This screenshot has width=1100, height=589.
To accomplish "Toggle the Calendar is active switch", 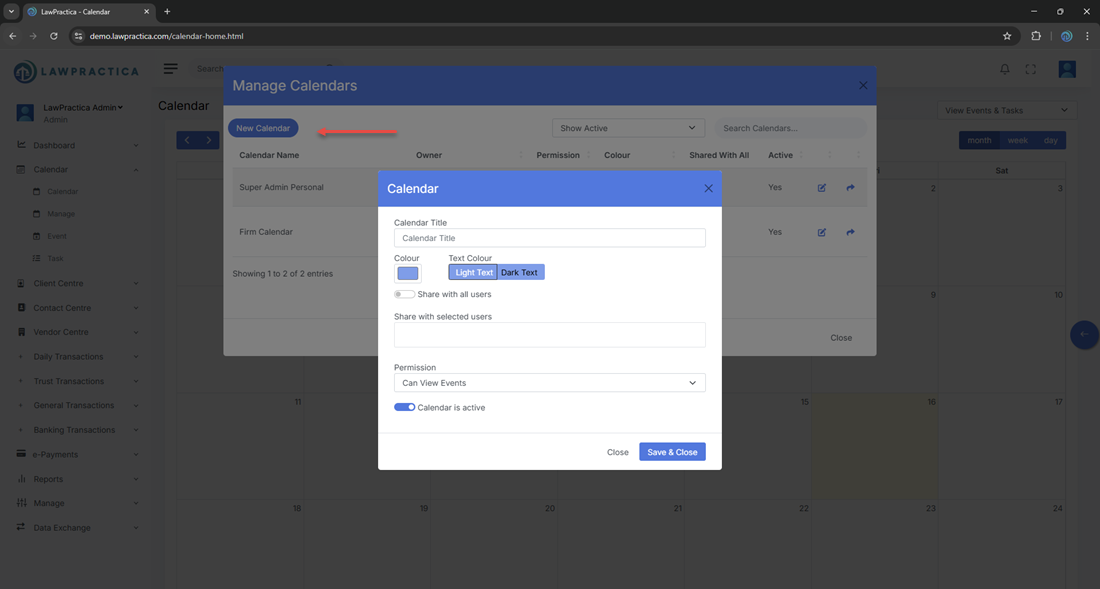I will [404, 408].
